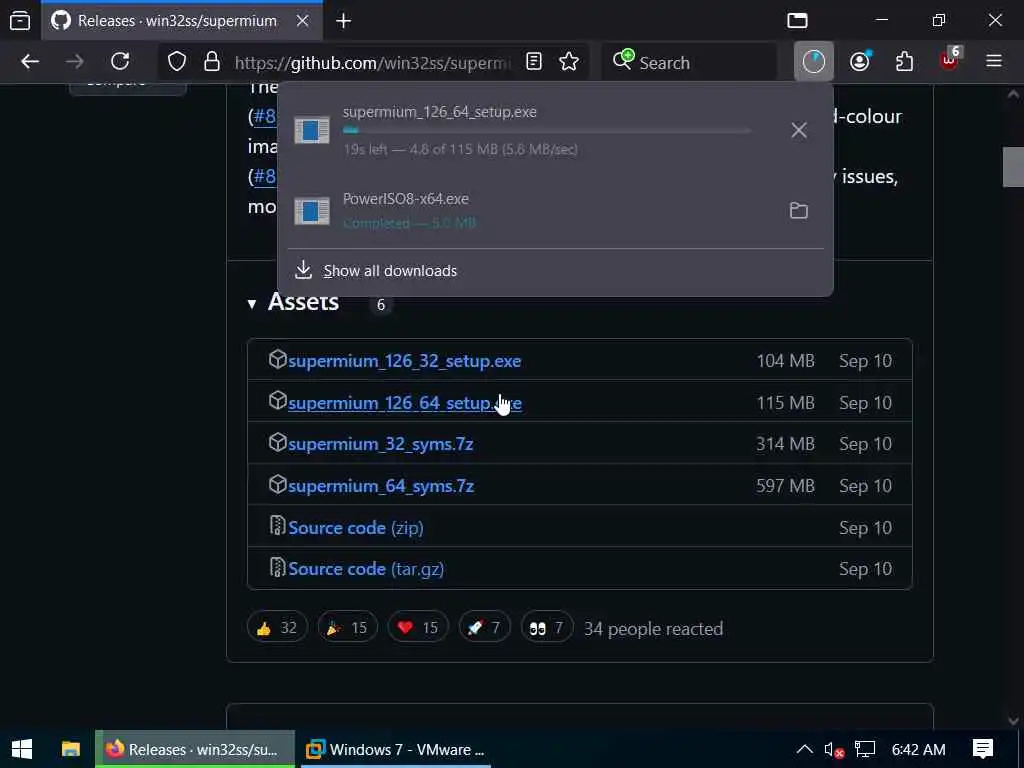Open a new tab with the plus button
Viewport: 1024px width, 768px height.
pos(344,21)
